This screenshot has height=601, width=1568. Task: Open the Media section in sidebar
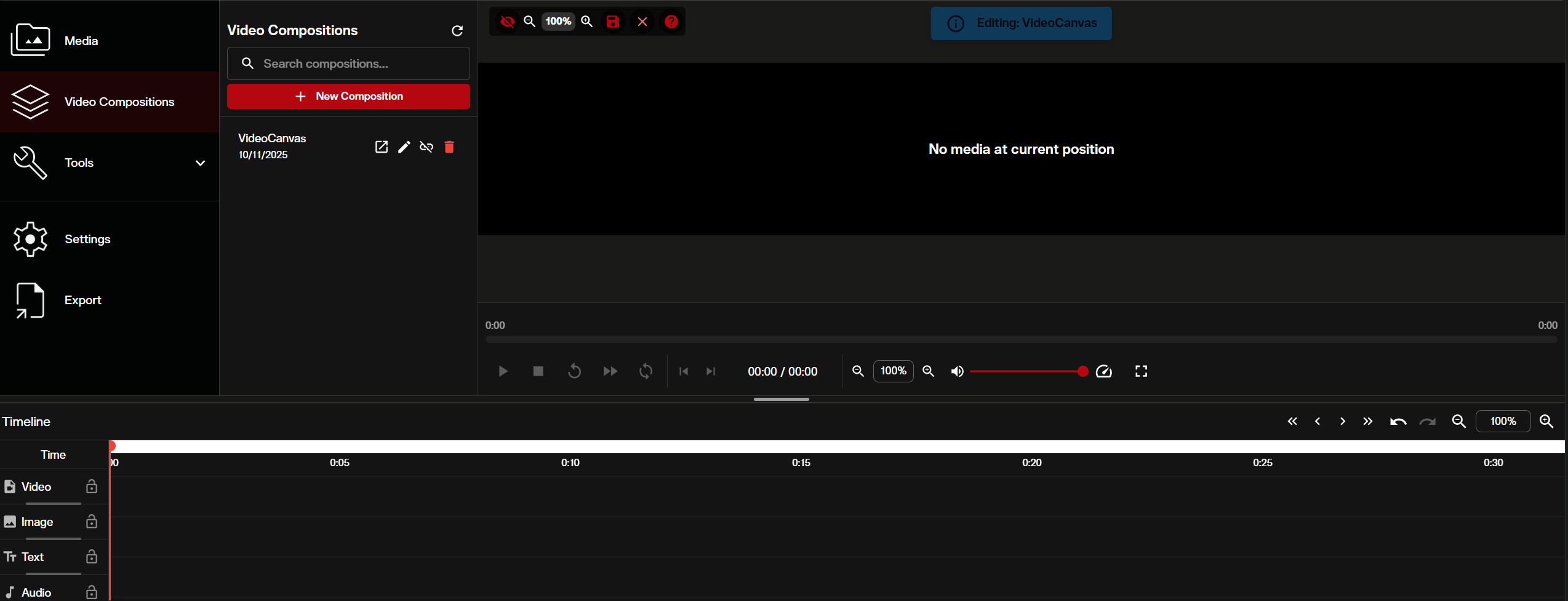click(x=81, y=41)
